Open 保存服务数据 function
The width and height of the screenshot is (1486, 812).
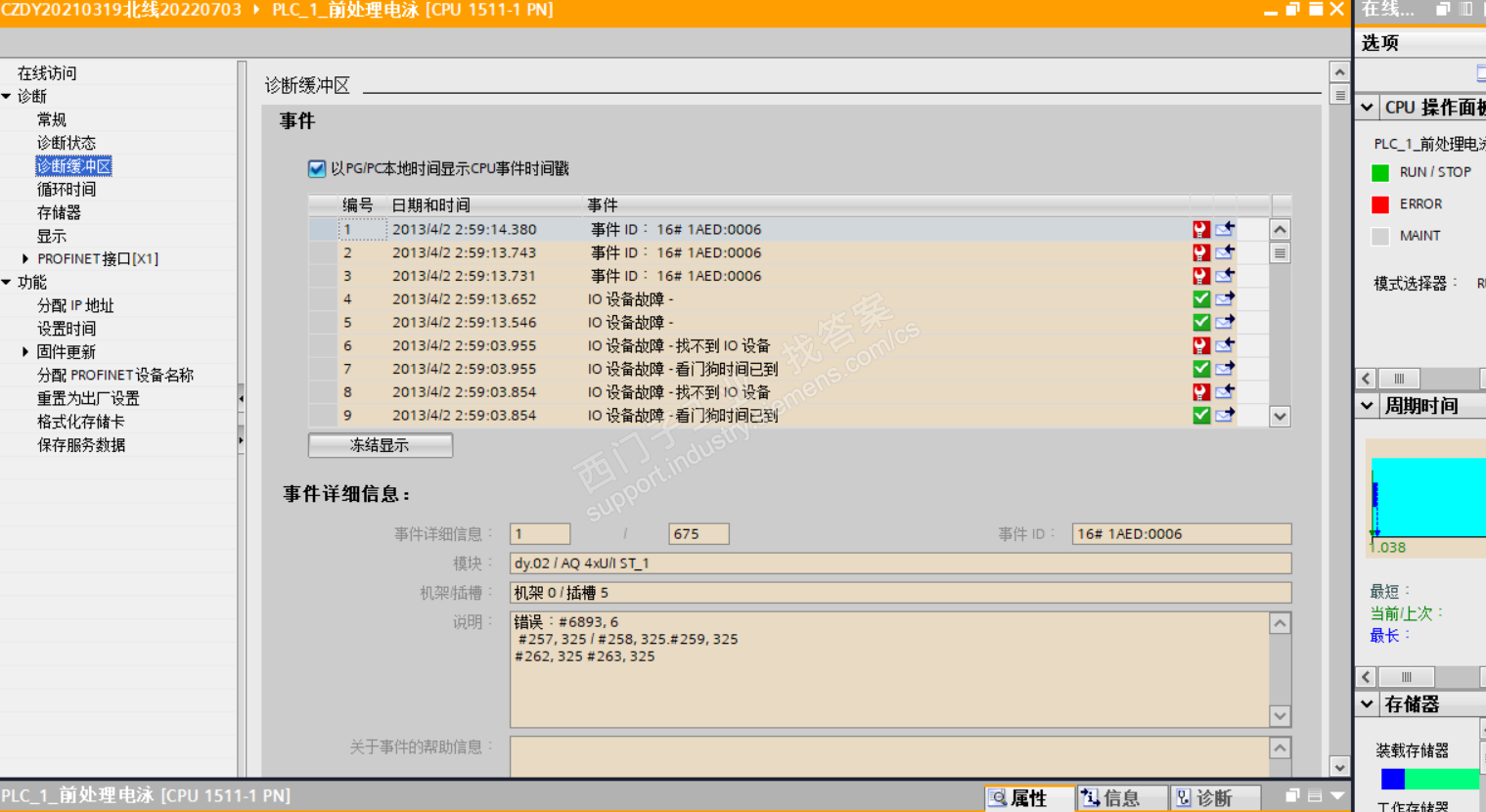click(x=81, y=446)
